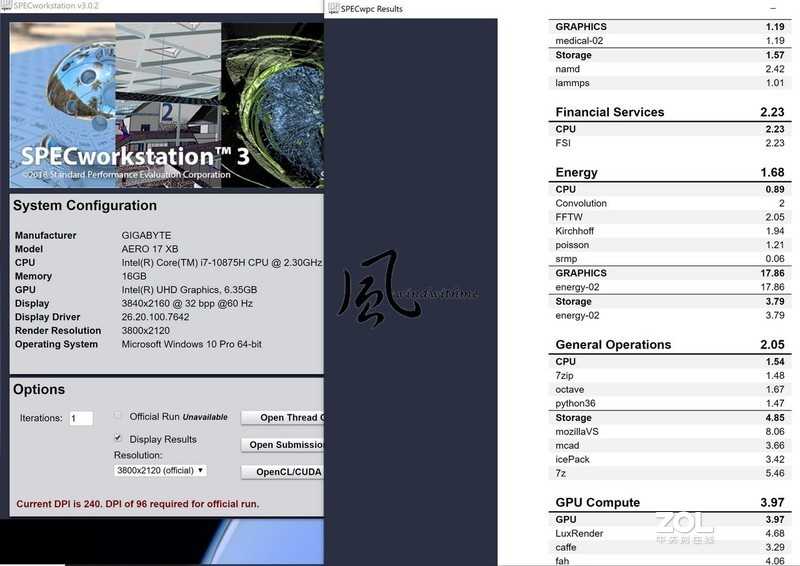800x566 pixels.
Task: Click the FSI result row
Action: pos(670,143)
